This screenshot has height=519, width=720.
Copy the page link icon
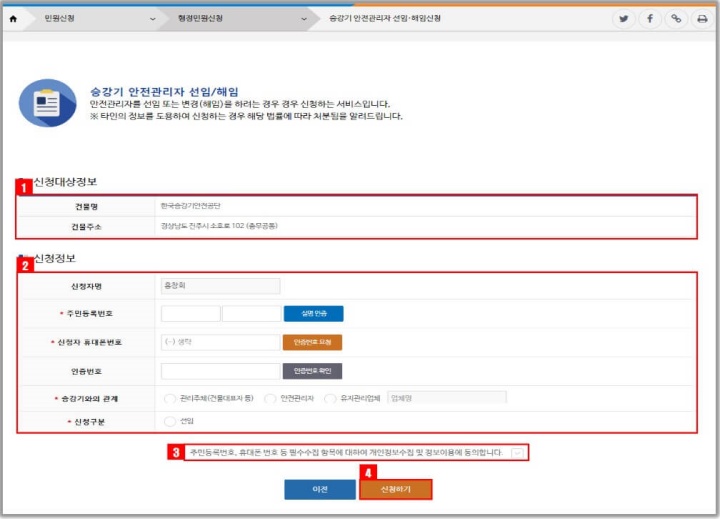pos(676,19)
